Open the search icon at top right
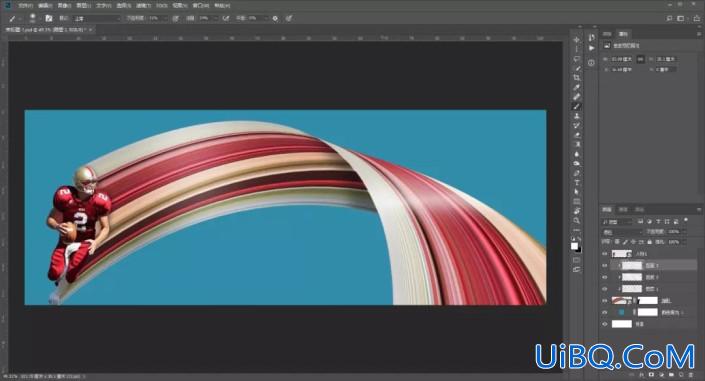Screen dimensions: 705x381 (x=669, y=18)
